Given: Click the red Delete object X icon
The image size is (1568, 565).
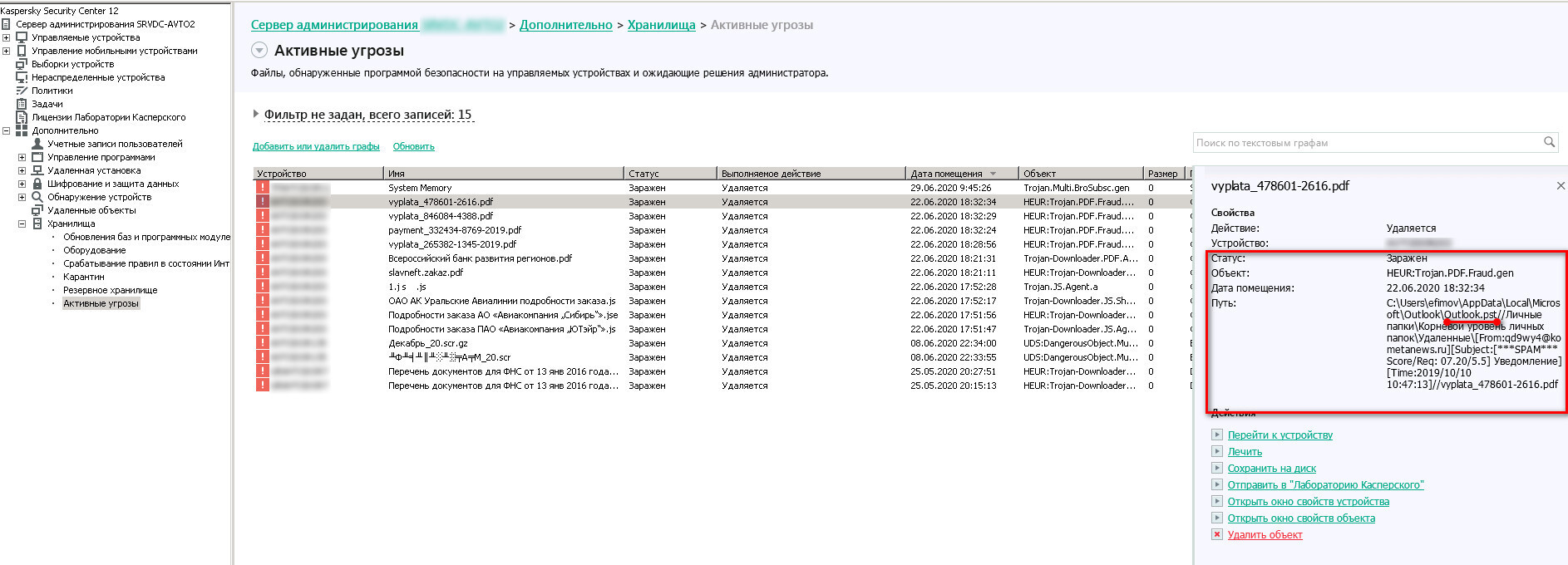Looking at the screenshot, I should (1217, 534).
